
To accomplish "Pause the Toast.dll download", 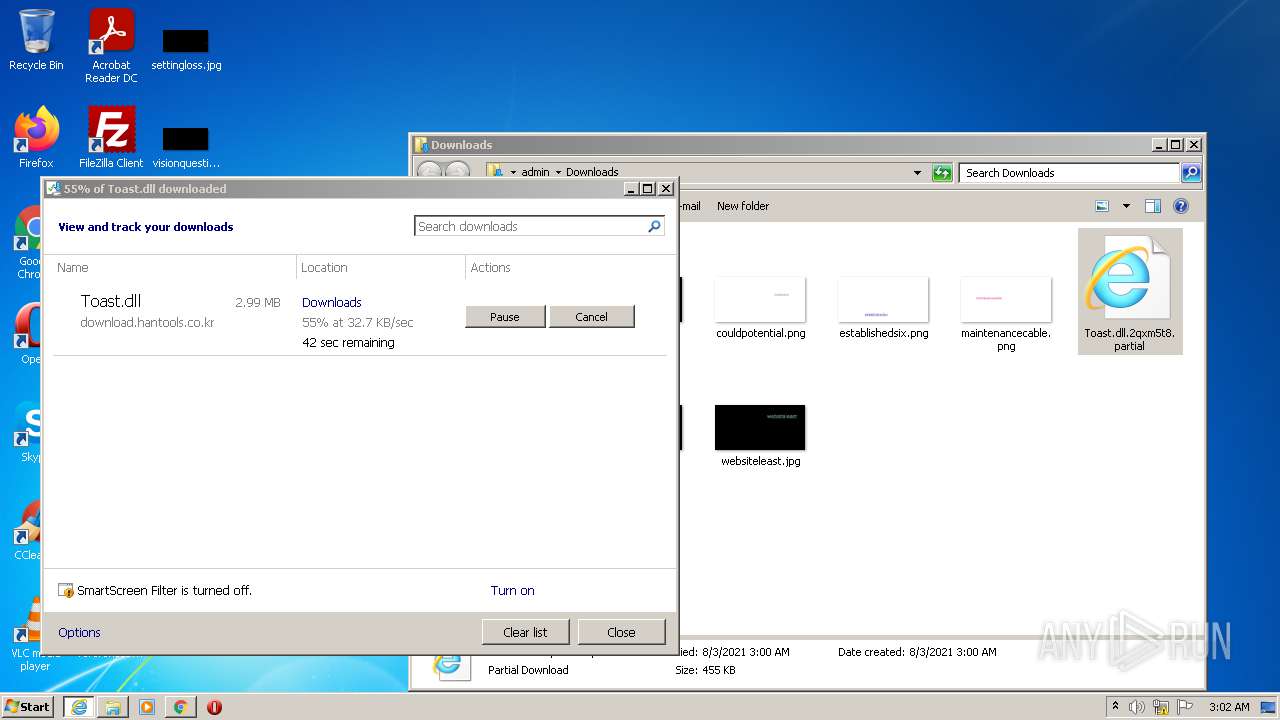I will (x=505, y=317).
